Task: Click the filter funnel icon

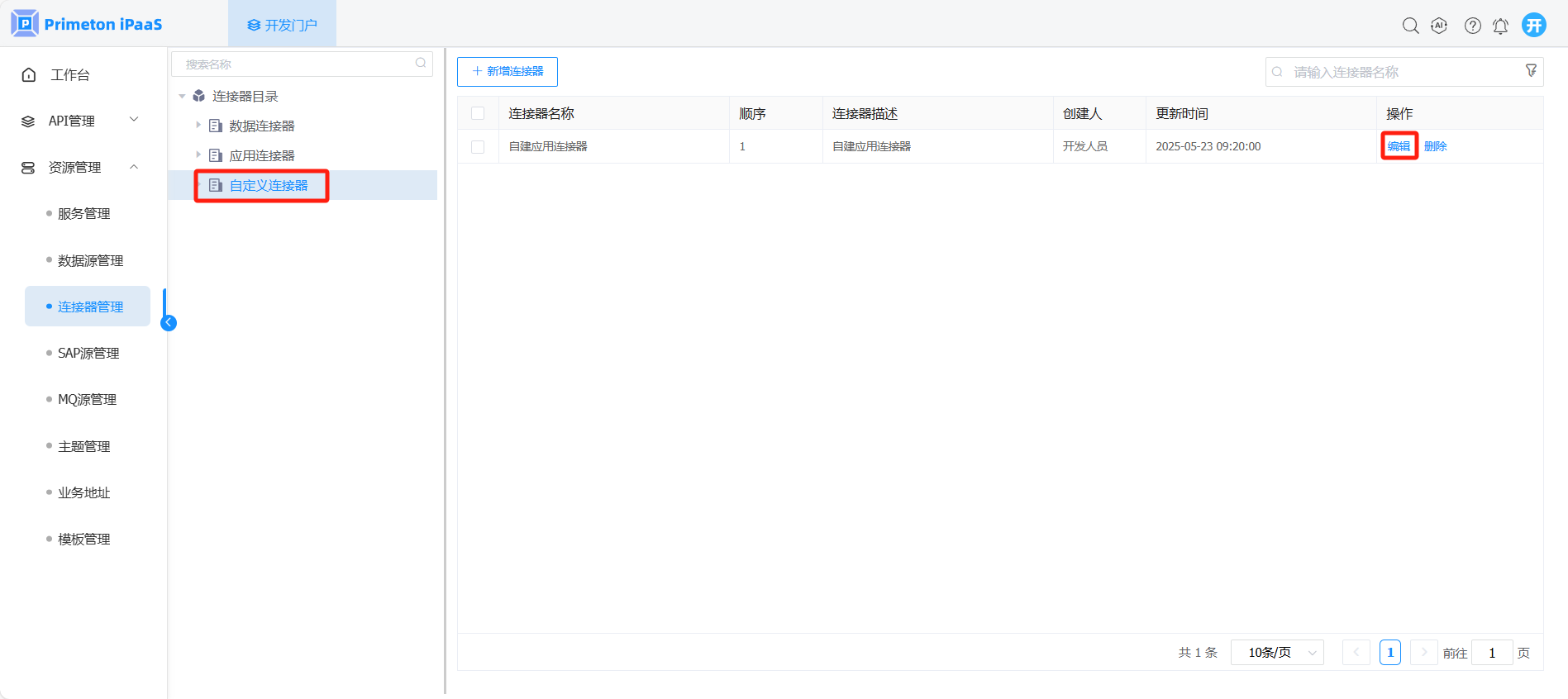Action: pos(1531,71)
